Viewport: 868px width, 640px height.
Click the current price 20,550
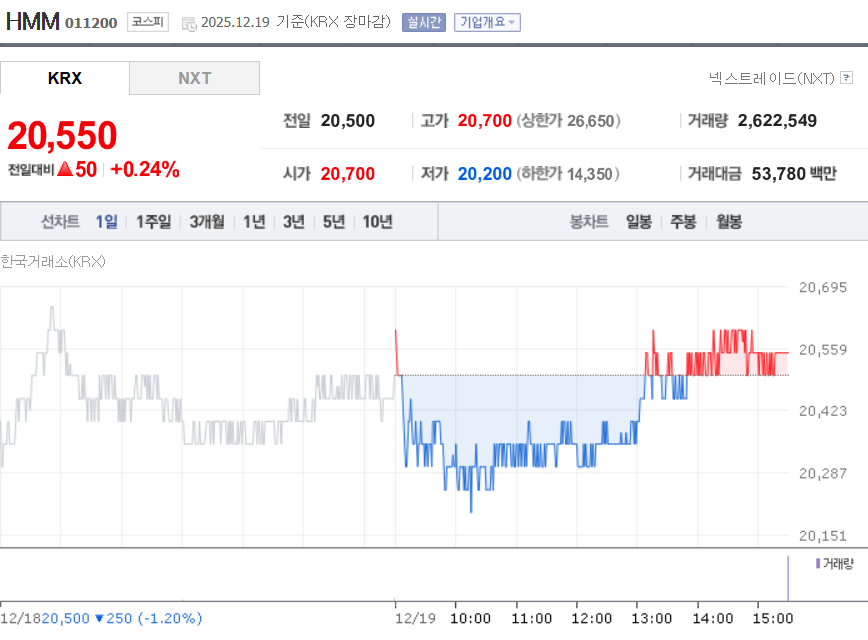(62, 135)
